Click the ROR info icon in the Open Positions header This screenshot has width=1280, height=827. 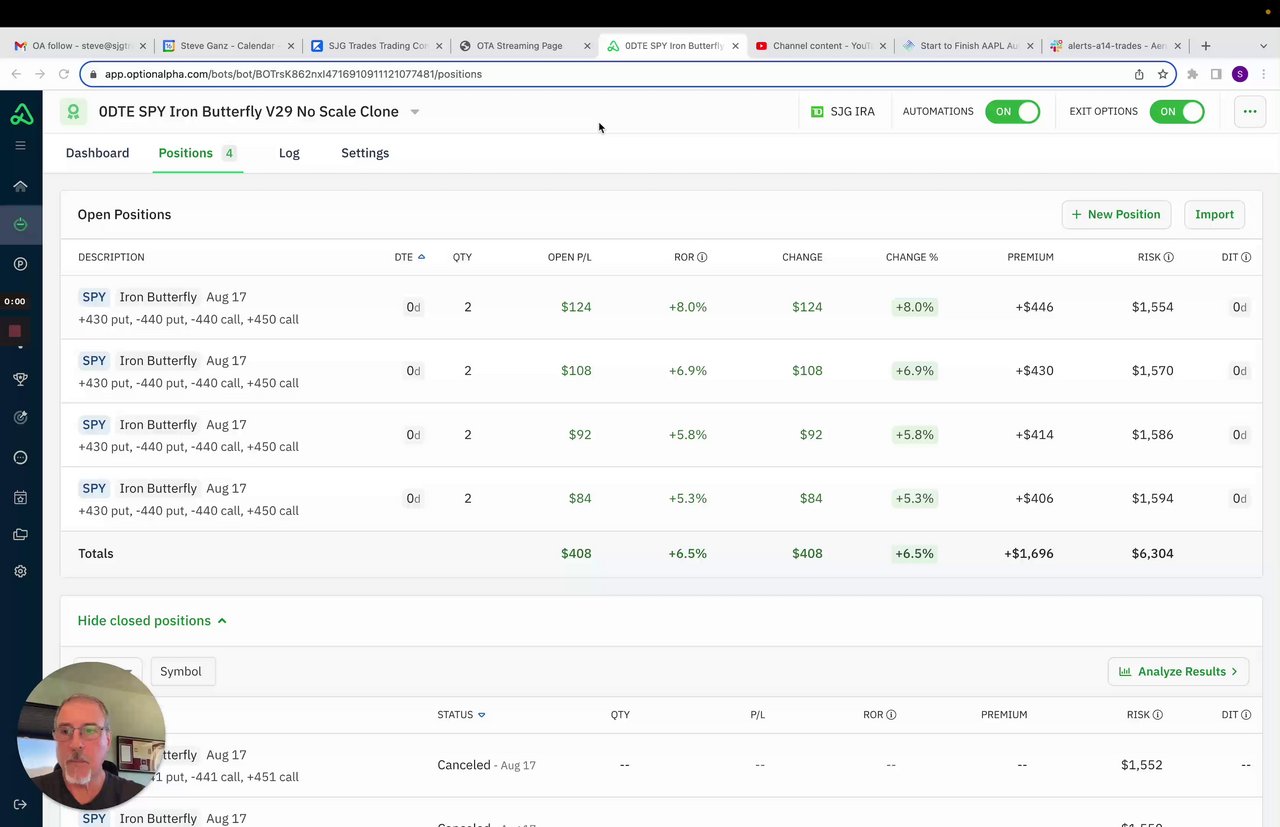pyautogui.click(x=702, y=257)
